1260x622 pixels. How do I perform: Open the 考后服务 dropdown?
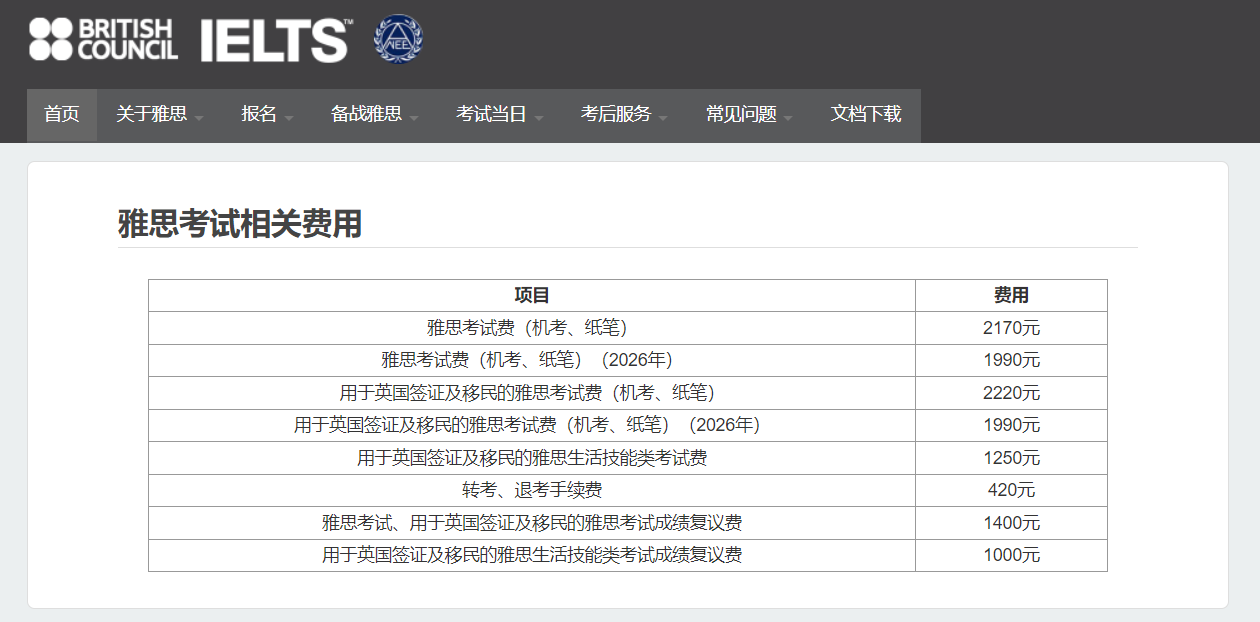(624, 115)
